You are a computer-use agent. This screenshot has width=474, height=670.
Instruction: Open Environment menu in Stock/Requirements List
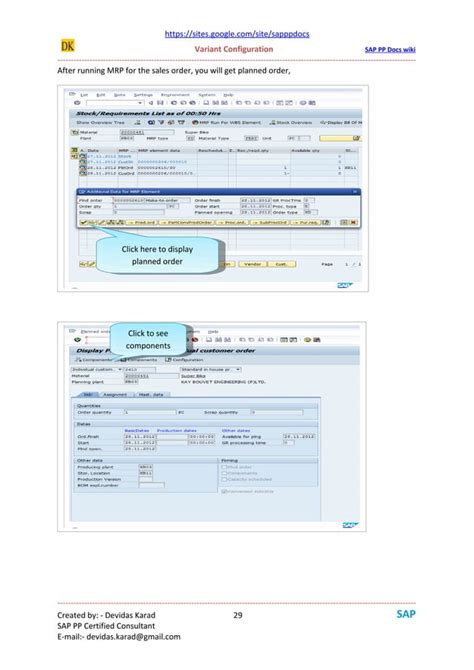coord(175,95)
